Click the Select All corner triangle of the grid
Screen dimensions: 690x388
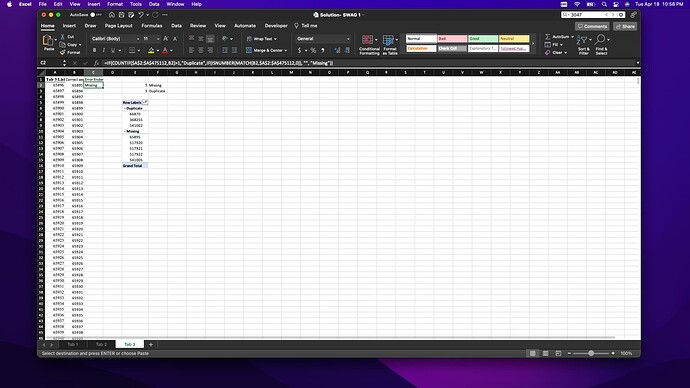pyautogui.click(x=42, y=73)
